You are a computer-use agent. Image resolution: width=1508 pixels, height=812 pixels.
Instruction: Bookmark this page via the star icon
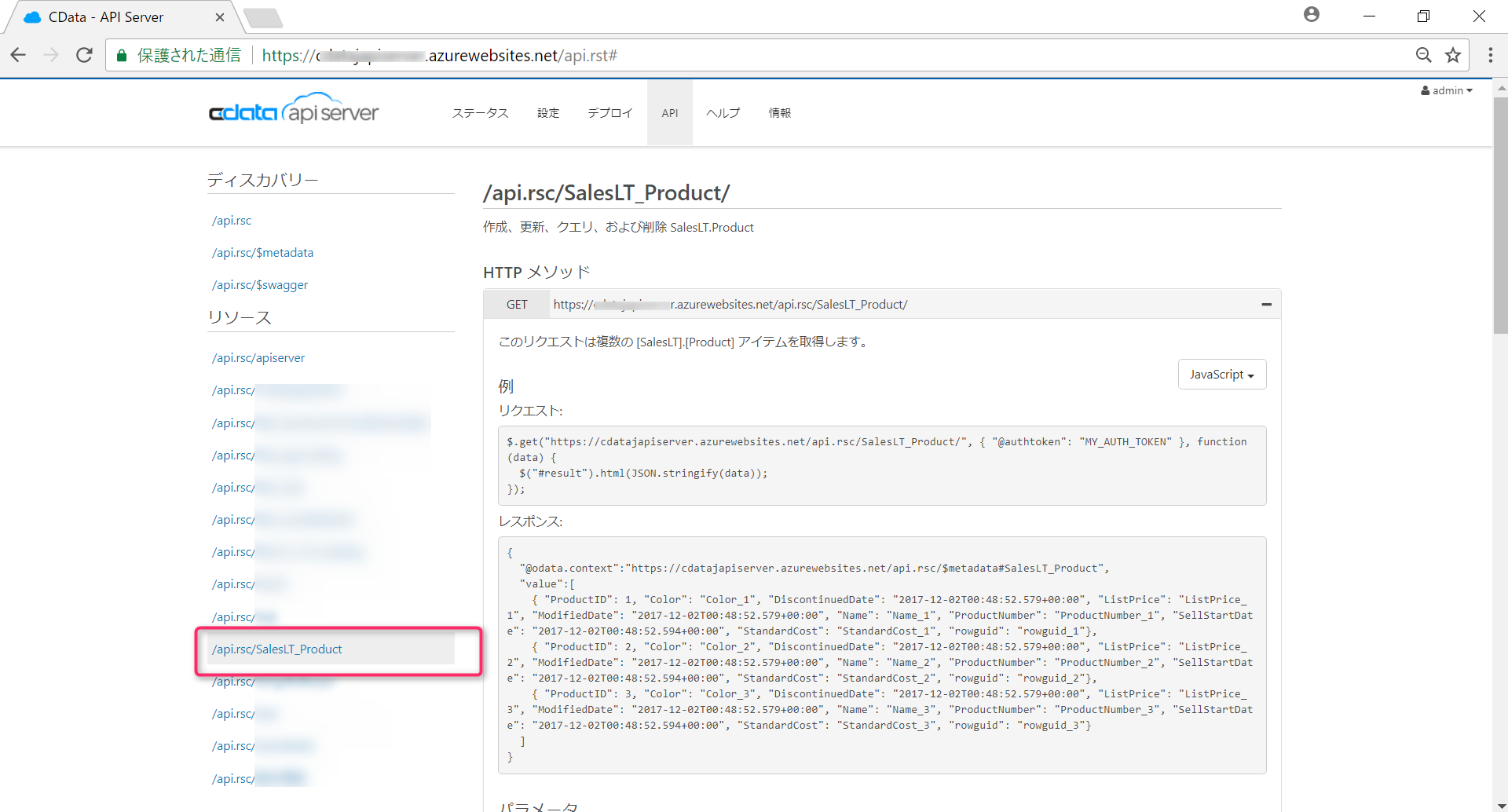pos(1454,55)
